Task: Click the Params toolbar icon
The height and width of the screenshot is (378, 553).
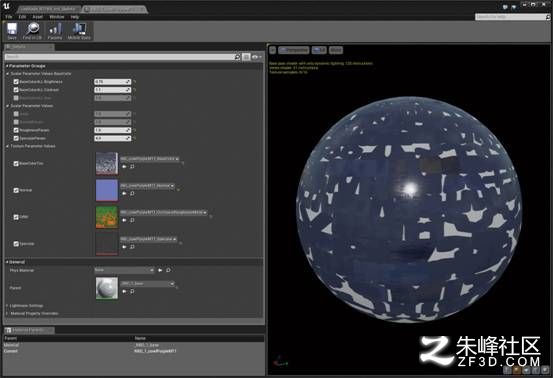Action: [x=55, y=29]
